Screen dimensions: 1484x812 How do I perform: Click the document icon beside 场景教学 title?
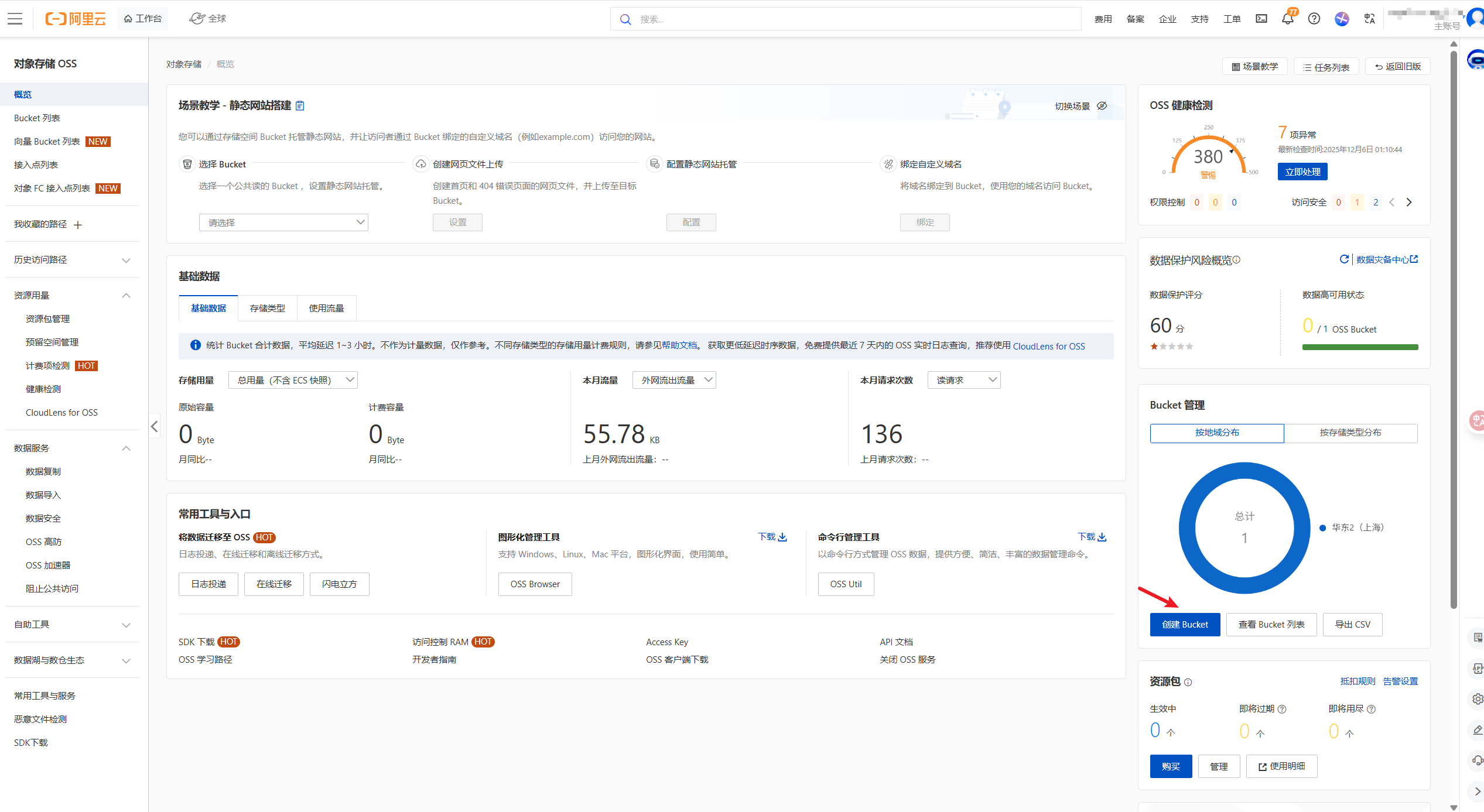coord(300,105)
